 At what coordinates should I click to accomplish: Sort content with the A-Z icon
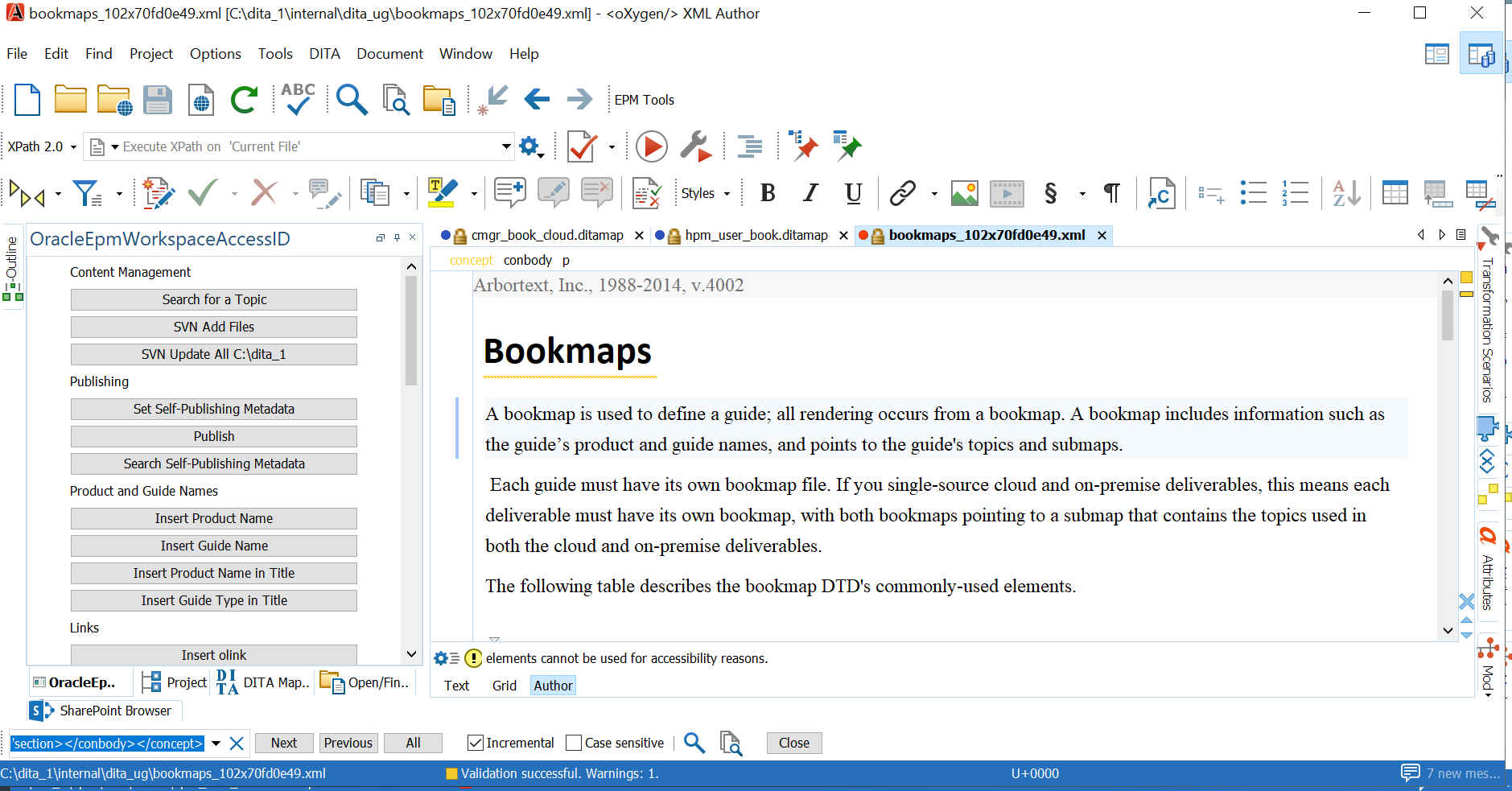click(x=1346, y=193)
